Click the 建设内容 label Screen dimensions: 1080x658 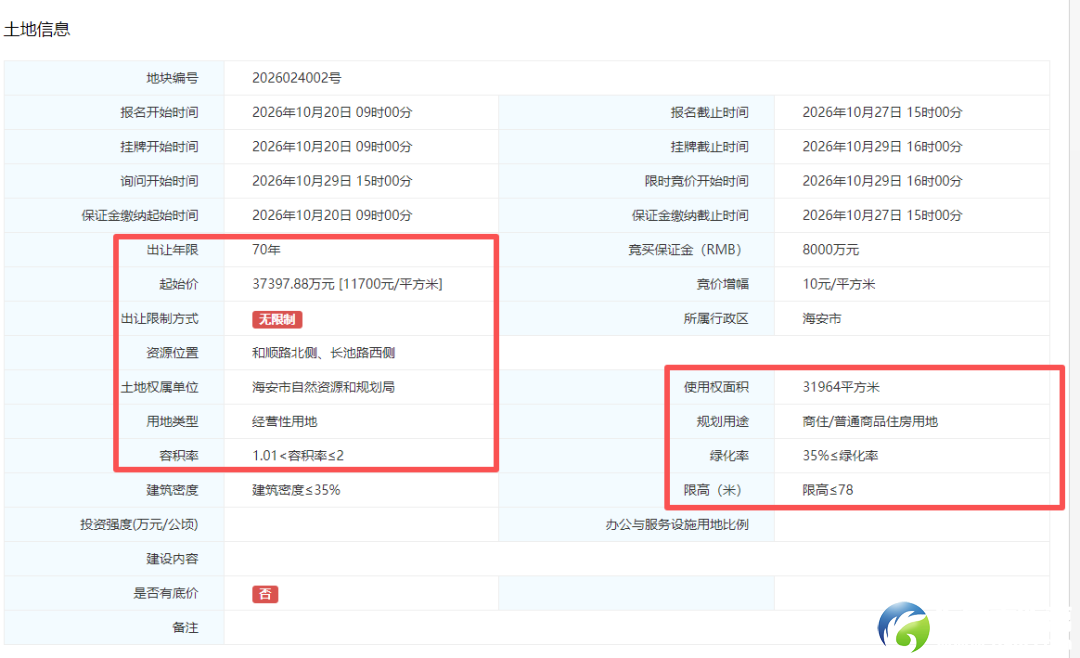tap(172, 559)
